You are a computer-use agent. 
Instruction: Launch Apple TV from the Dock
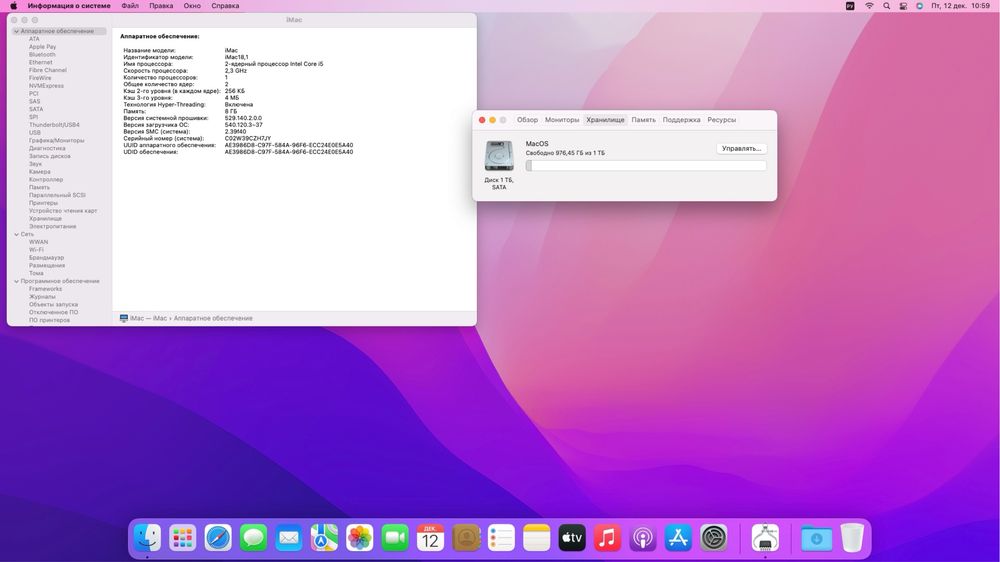(572, 538)
